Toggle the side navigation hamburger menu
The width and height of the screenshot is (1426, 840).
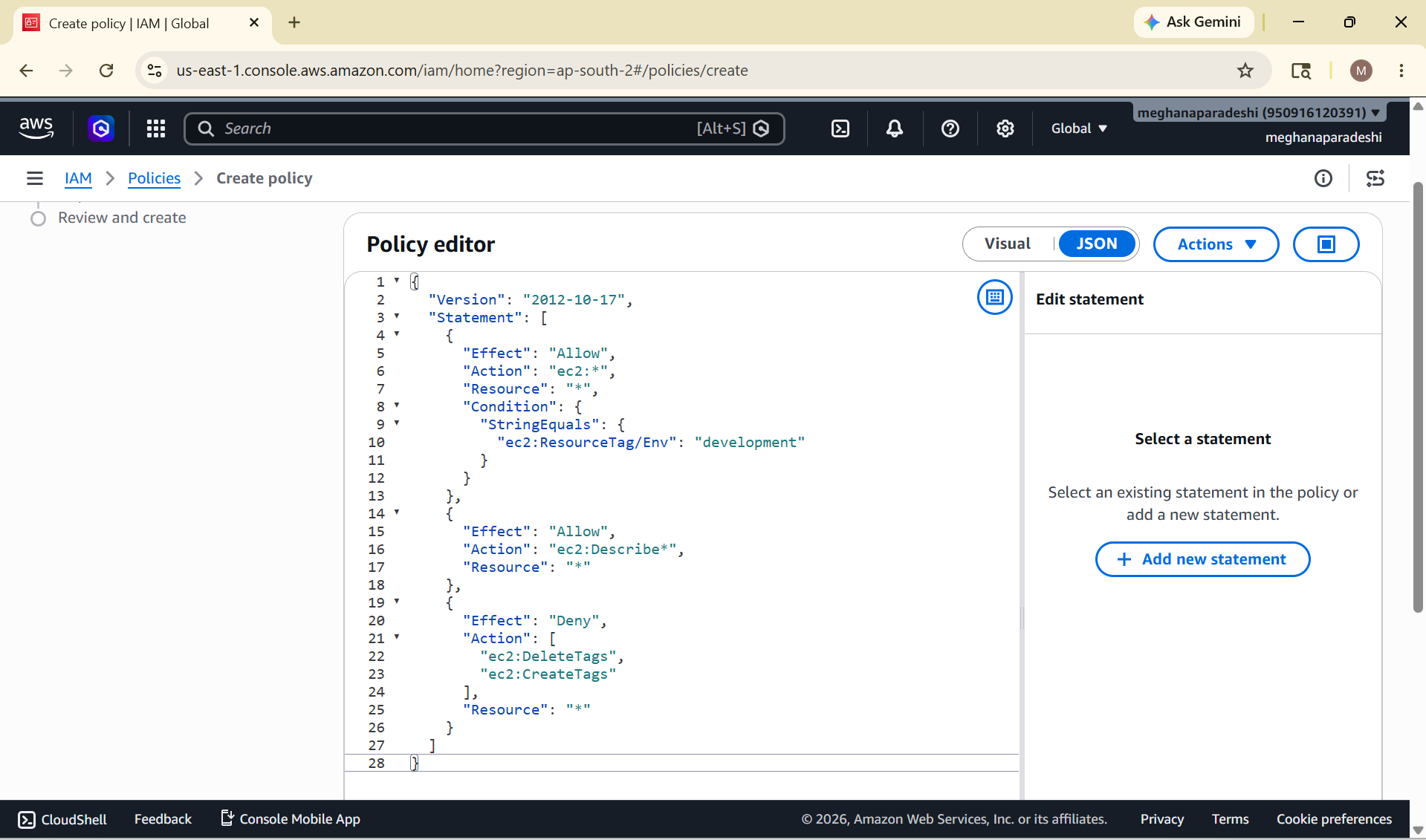(35, 178)
